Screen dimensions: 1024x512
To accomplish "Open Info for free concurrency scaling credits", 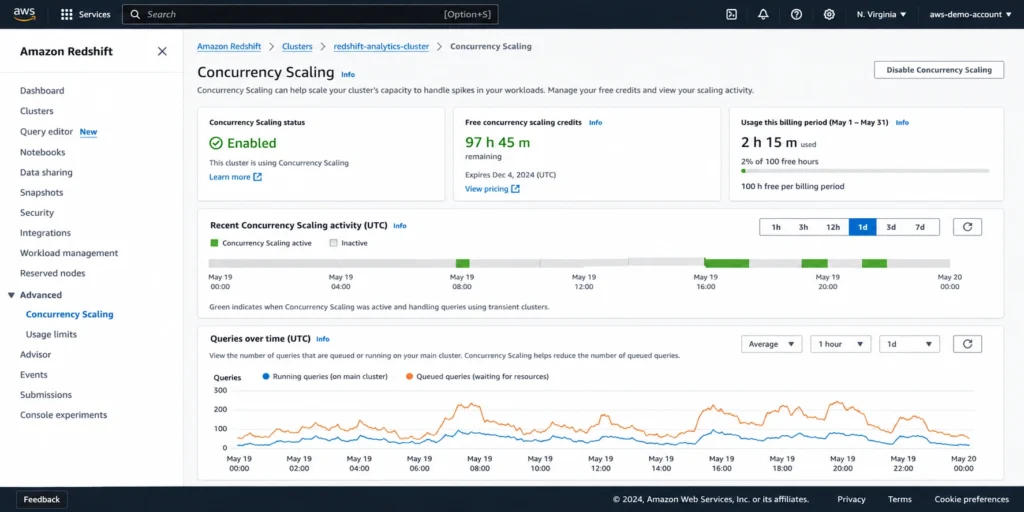I will pos(596,122).
